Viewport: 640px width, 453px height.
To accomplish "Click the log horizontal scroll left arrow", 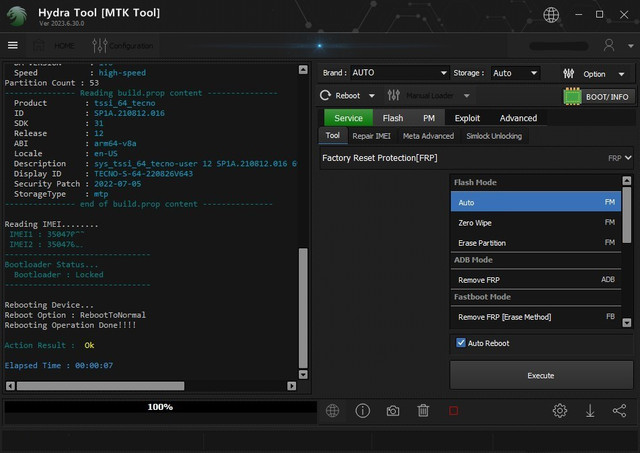I will (11, 386).
